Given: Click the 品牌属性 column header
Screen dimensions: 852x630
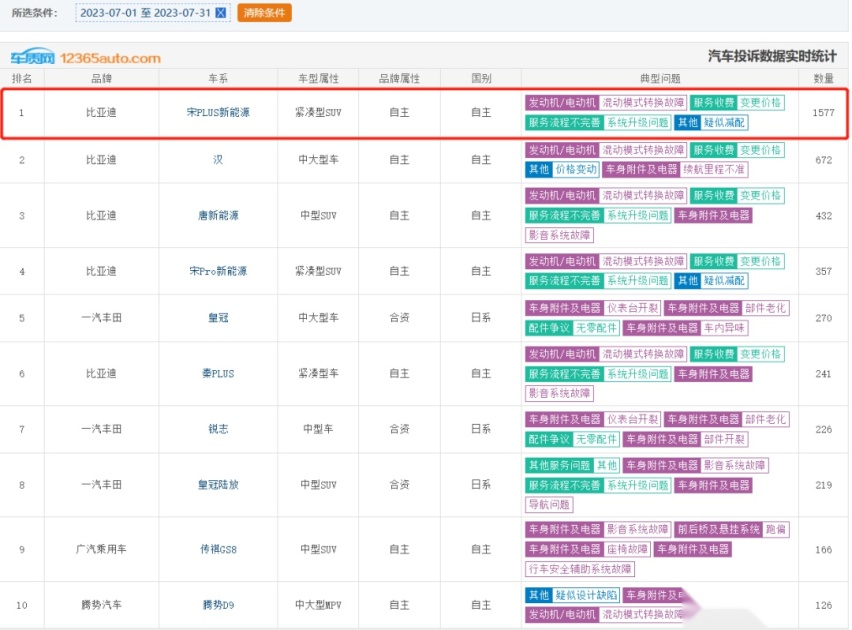Looking at the screenshot, I should (399, 78).
